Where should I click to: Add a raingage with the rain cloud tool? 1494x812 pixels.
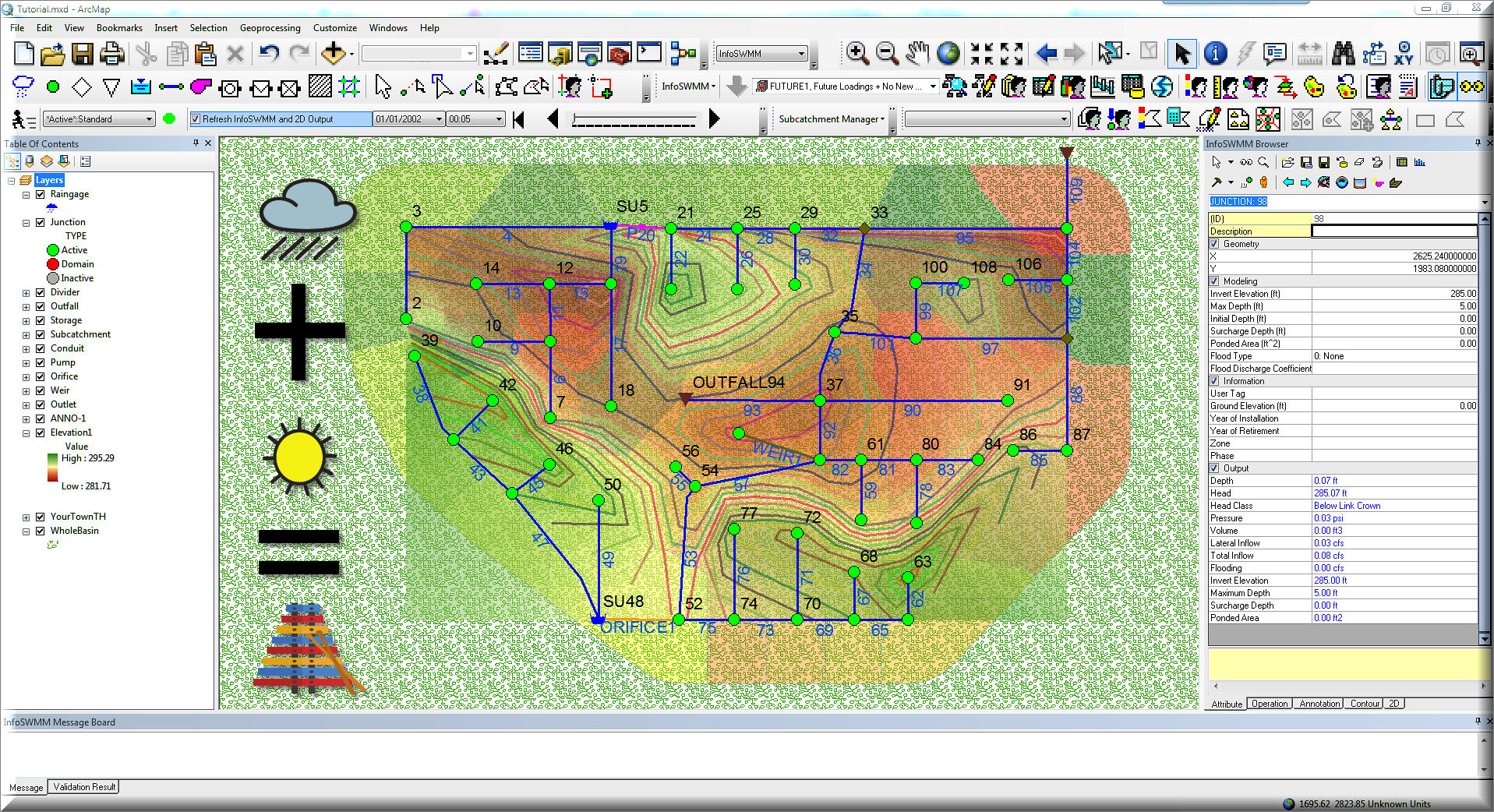pyautogui.click(x=23, y=86)
